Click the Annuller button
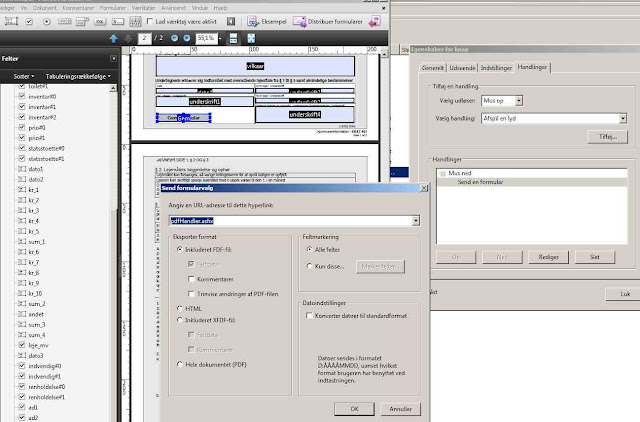 click(x=400, y=409)
